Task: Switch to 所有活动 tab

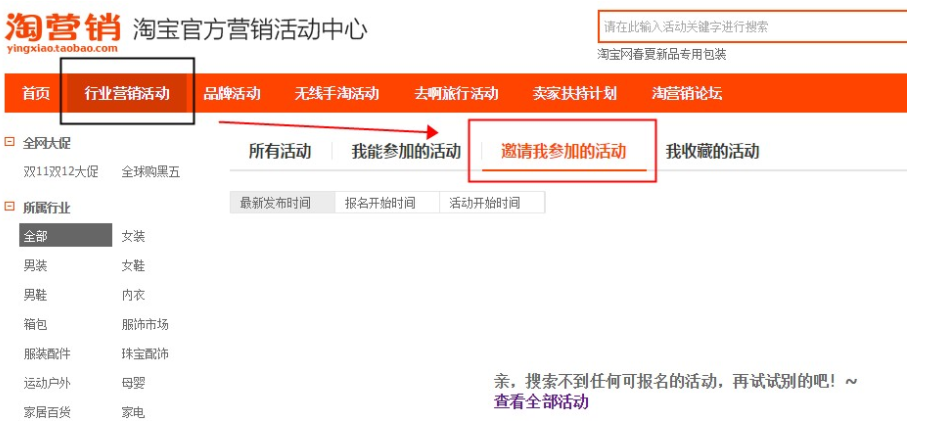Action: pyautogui.click(x=279, y=152)
